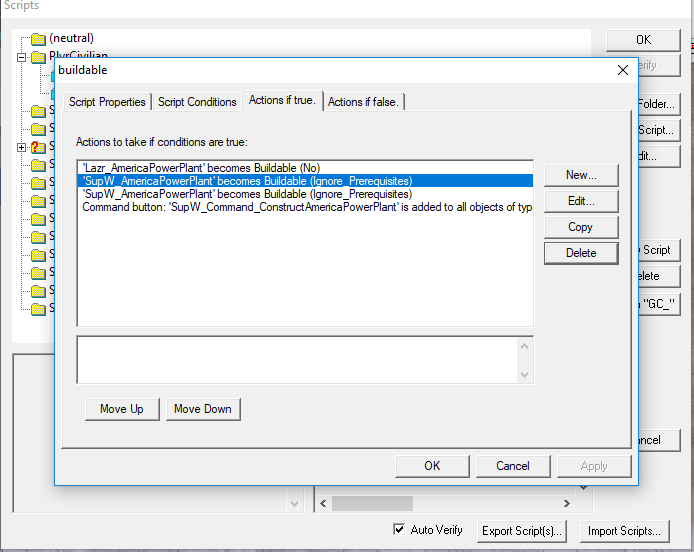Image resolution: width=694 pixels, height=552 pixels.
Task: Click Export Script(s)... button
Action: point(521,531)
